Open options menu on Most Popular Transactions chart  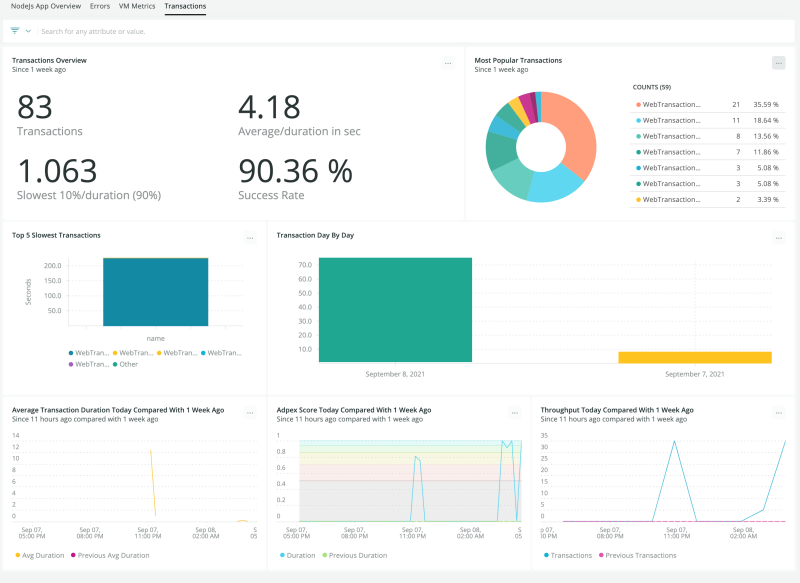(x=779, y=62)
